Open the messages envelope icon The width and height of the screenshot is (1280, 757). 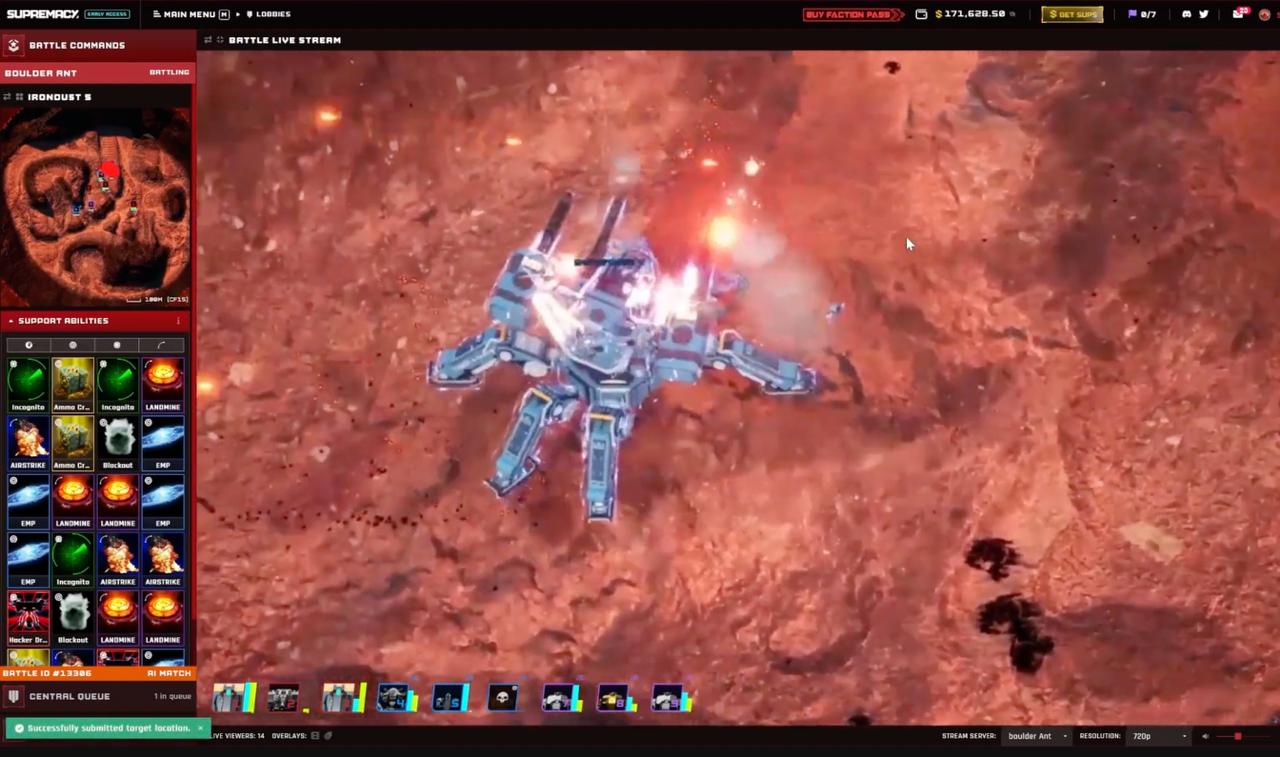coord(1238,14)
